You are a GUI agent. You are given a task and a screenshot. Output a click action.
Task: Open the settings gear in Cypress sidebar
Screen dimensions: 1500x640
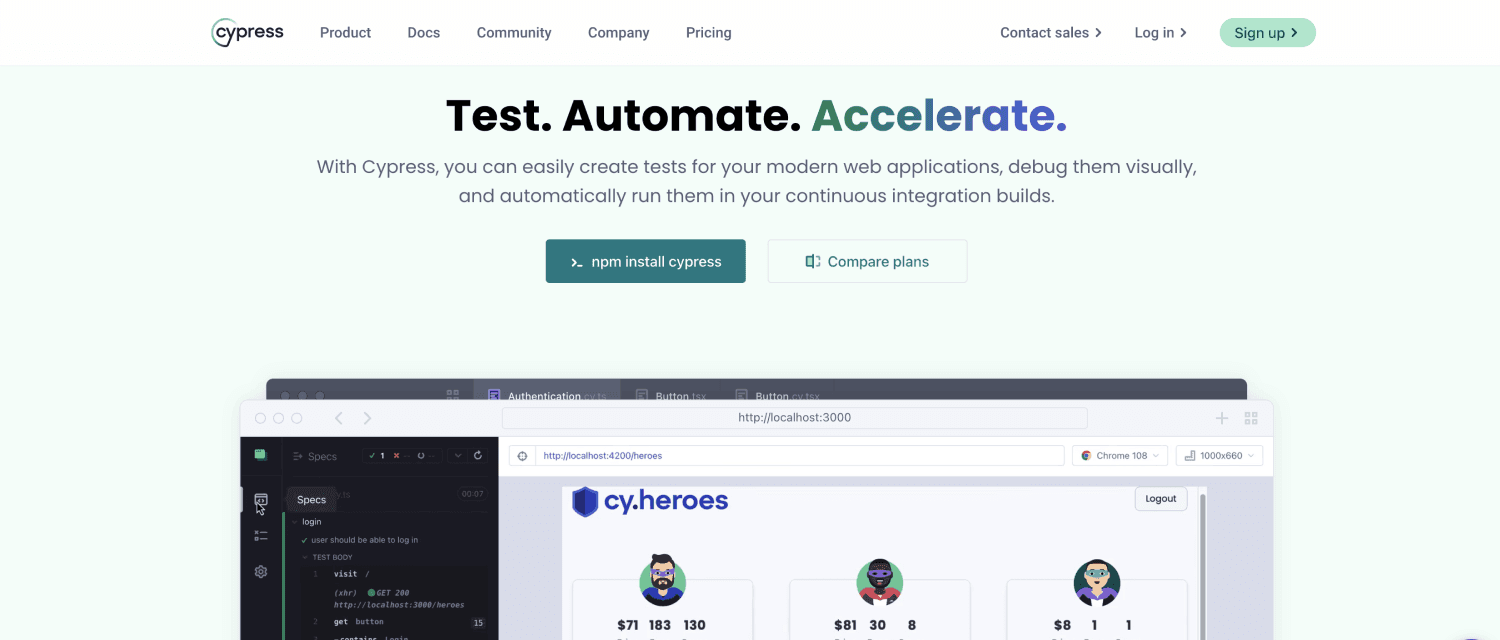[x=261, y=572]
